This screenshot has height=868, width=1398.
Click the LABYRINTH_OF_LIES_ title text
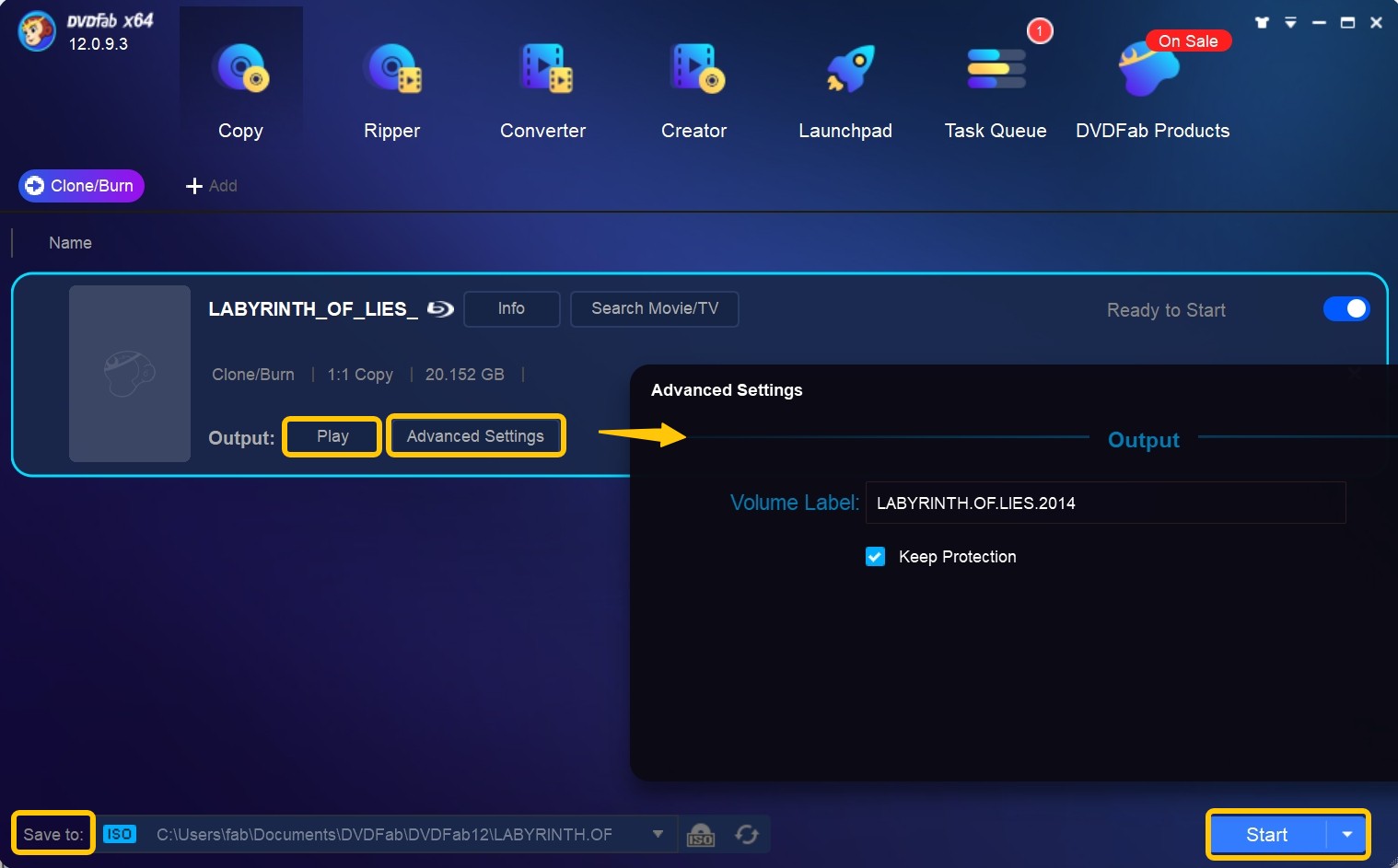pyautogui.click(x=313, y=309)
